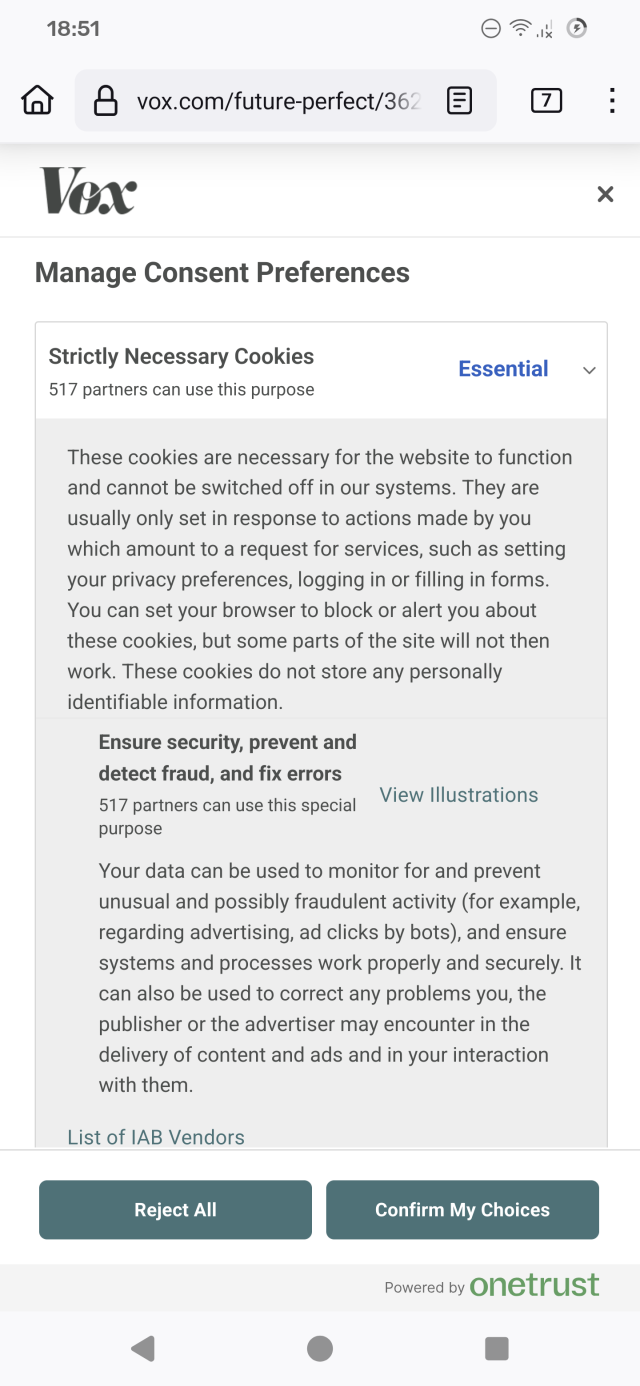Open the View Illustrations link
This screenshot has height=1386, width=640.
459,795
